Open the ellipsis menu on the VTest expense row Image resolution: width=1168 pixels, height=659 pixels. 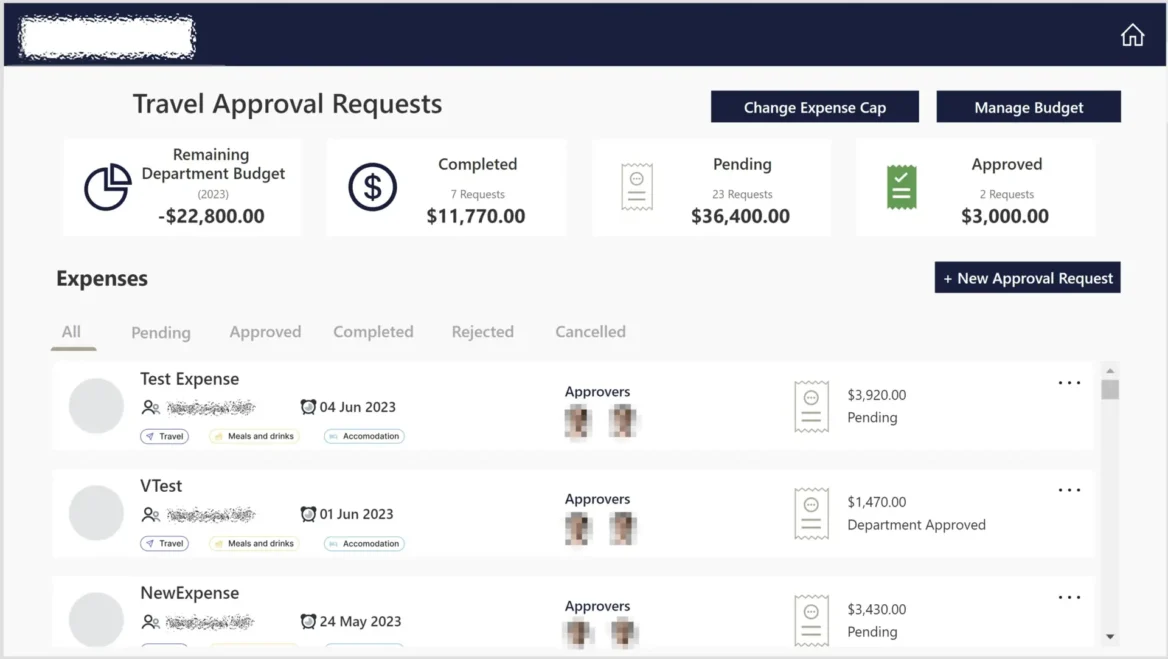[x=1069, y=489]
